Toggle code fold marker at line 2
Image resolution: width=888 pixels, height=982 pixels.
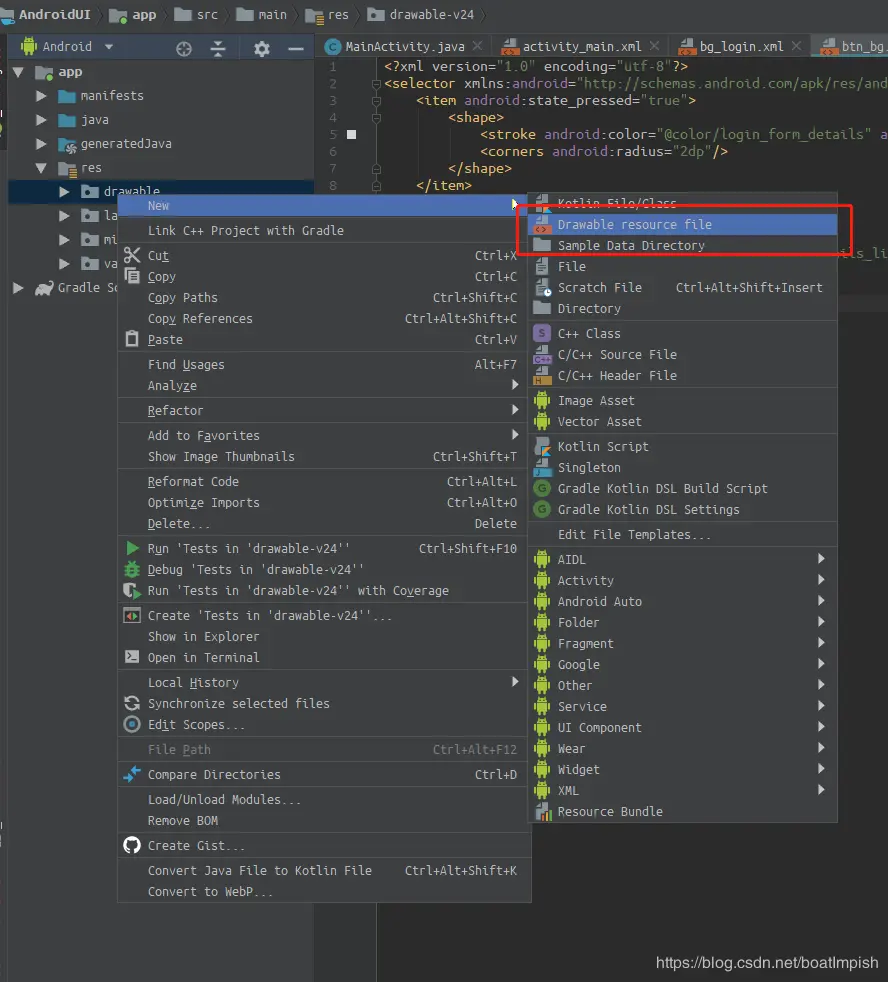pos(376,84)
